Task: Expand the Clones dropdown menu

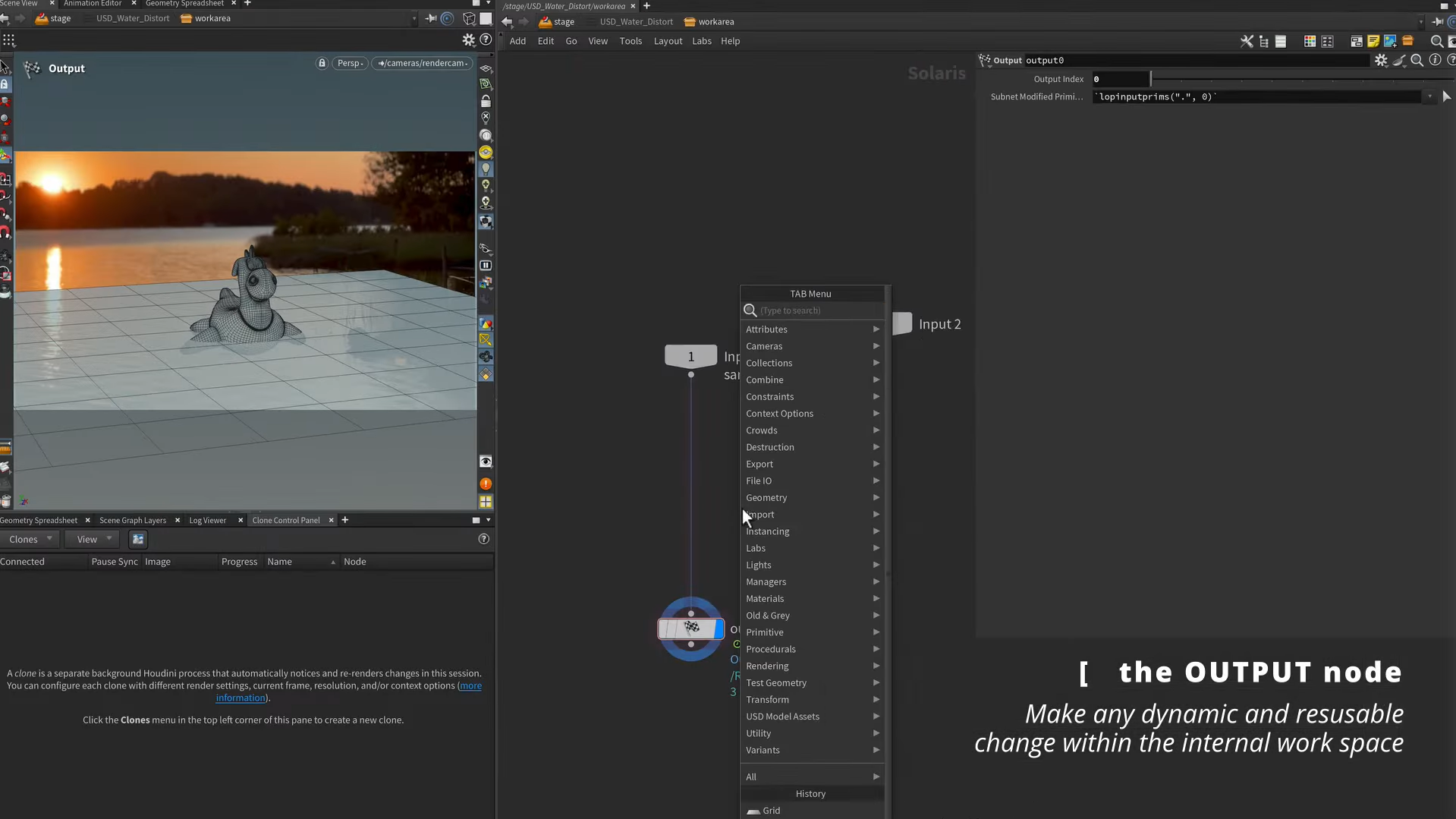Action: 30,539
